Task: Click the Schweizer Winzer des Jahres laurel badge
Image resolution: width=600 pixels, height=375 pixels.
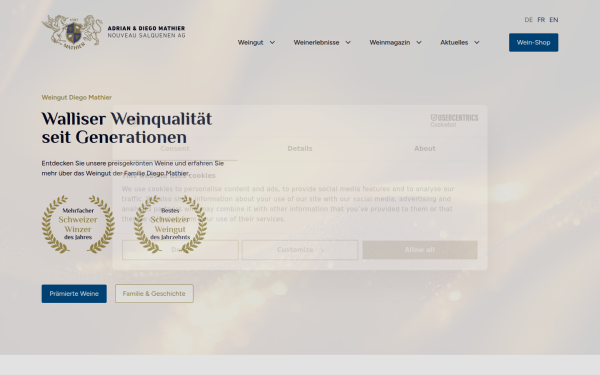Action: [x=78, y=224]
